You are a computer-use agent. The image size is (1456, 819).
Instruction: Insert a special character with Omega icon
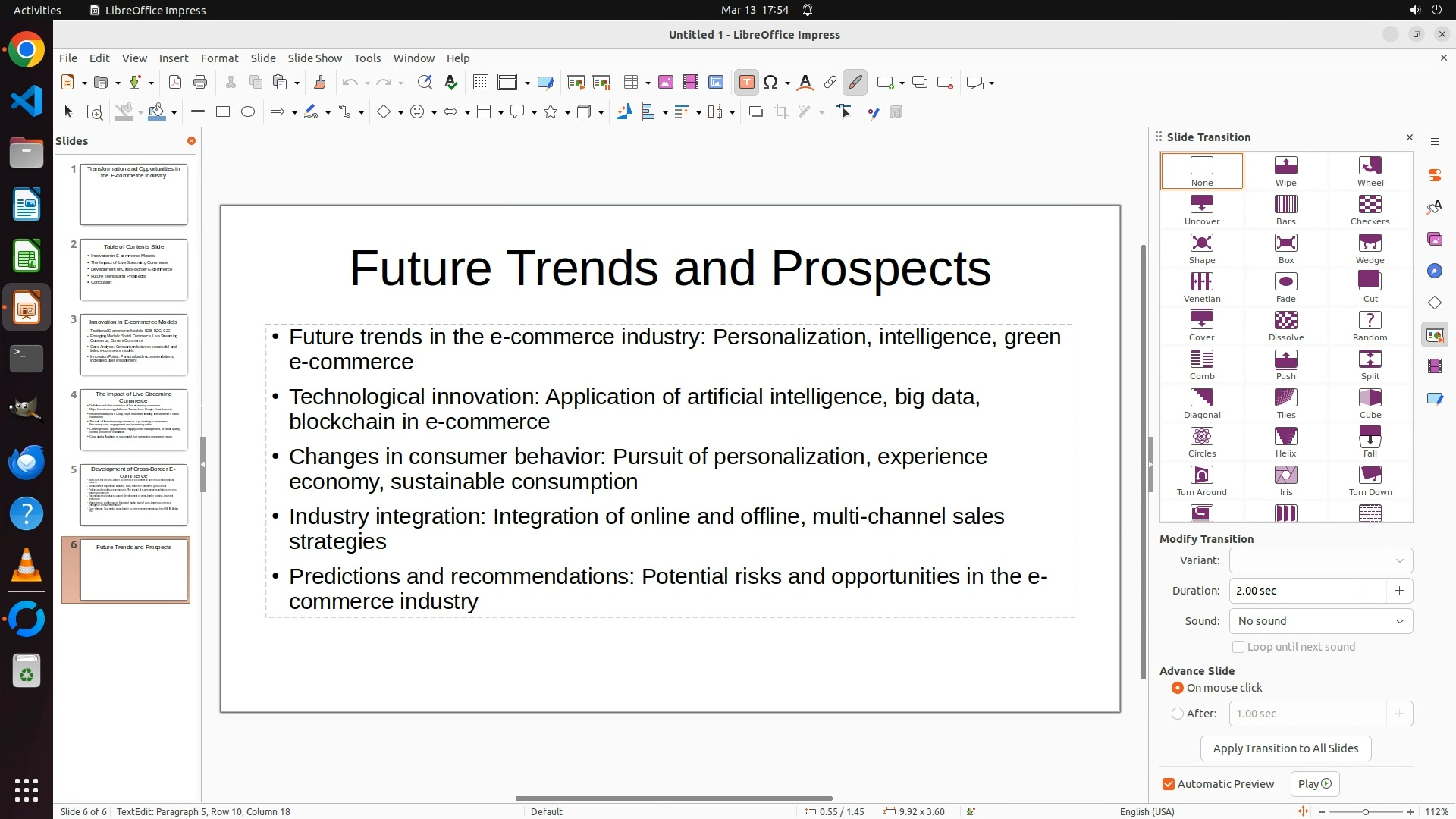click(770, 83)
